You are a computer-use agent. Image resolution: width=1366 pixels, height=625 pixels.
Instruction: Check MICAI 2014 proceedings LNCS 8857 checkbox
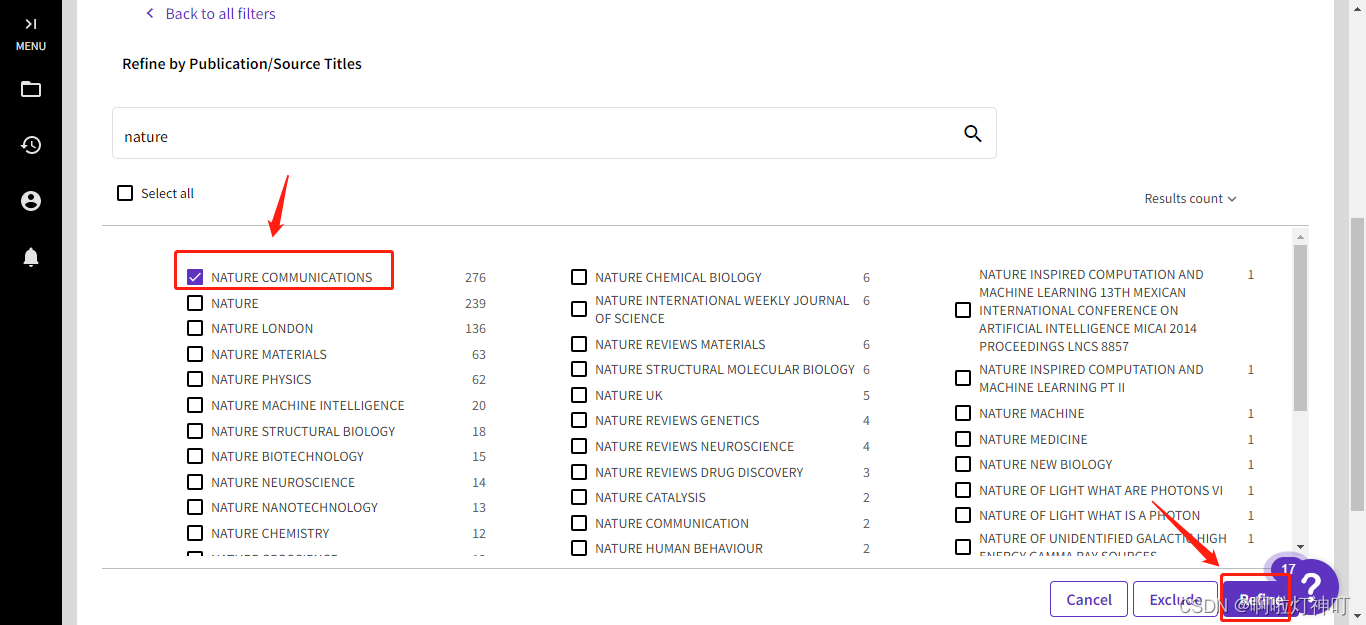pos(963,310)
